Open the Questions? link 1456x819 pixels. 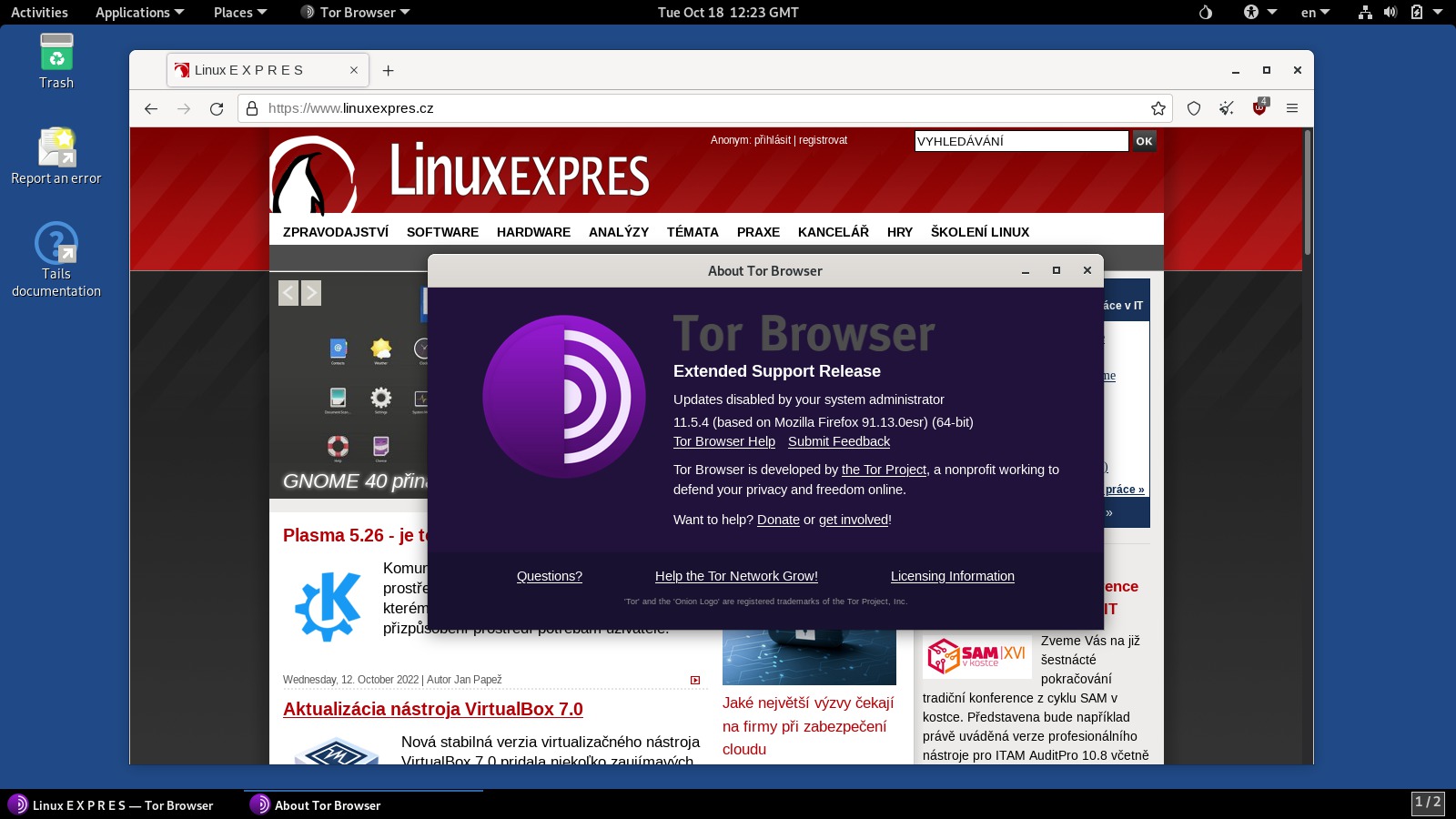coord(550,576)
